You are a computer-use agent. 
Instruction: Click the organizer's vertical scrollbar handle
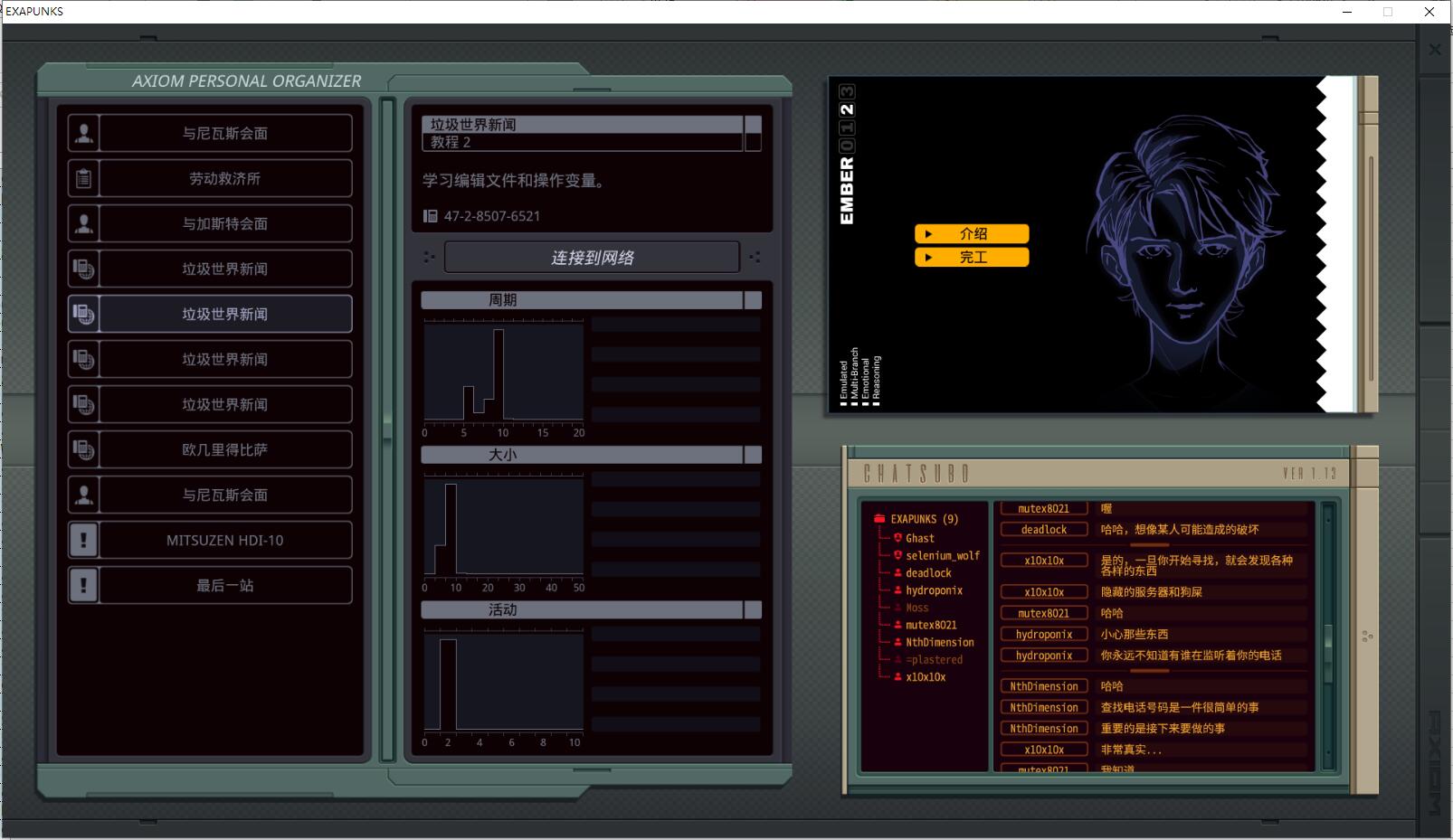pyautogui.click(x=387, y=428)
